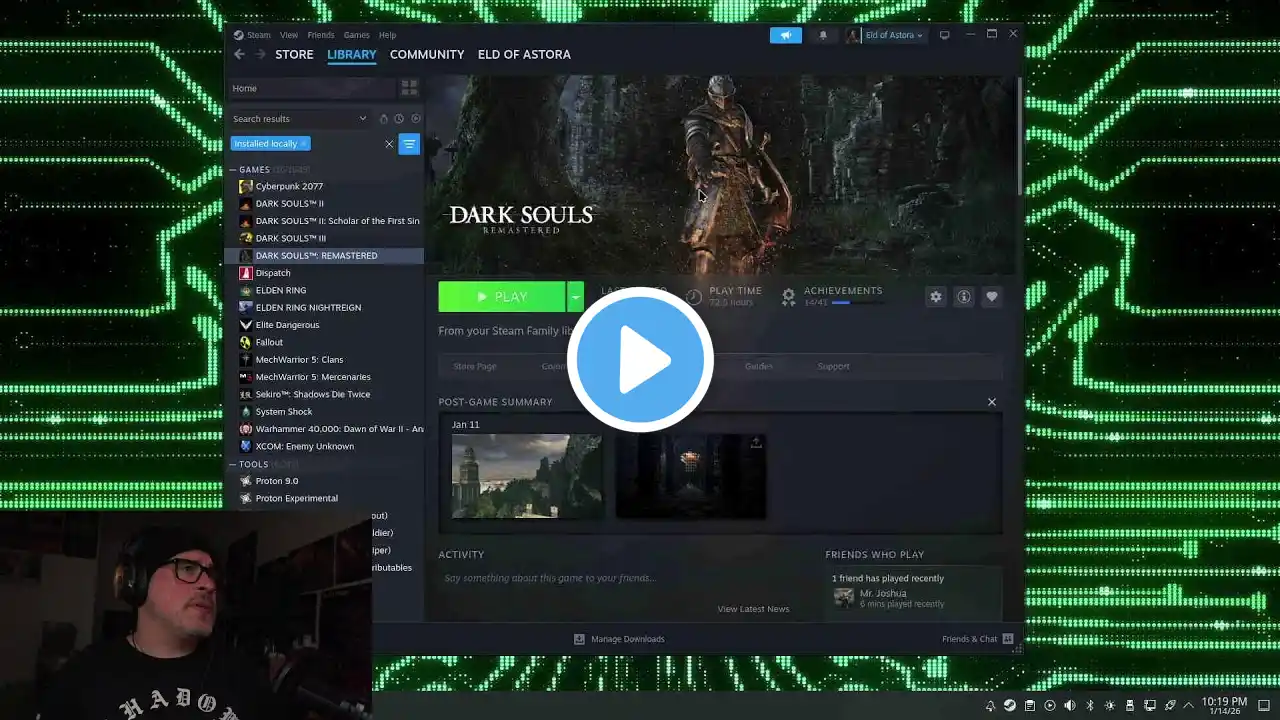Remove the Installed locally filter tag
Image resolution: width=1280 pixels, height=720 pixels.
pyautogui.click(x=304, y=144)
